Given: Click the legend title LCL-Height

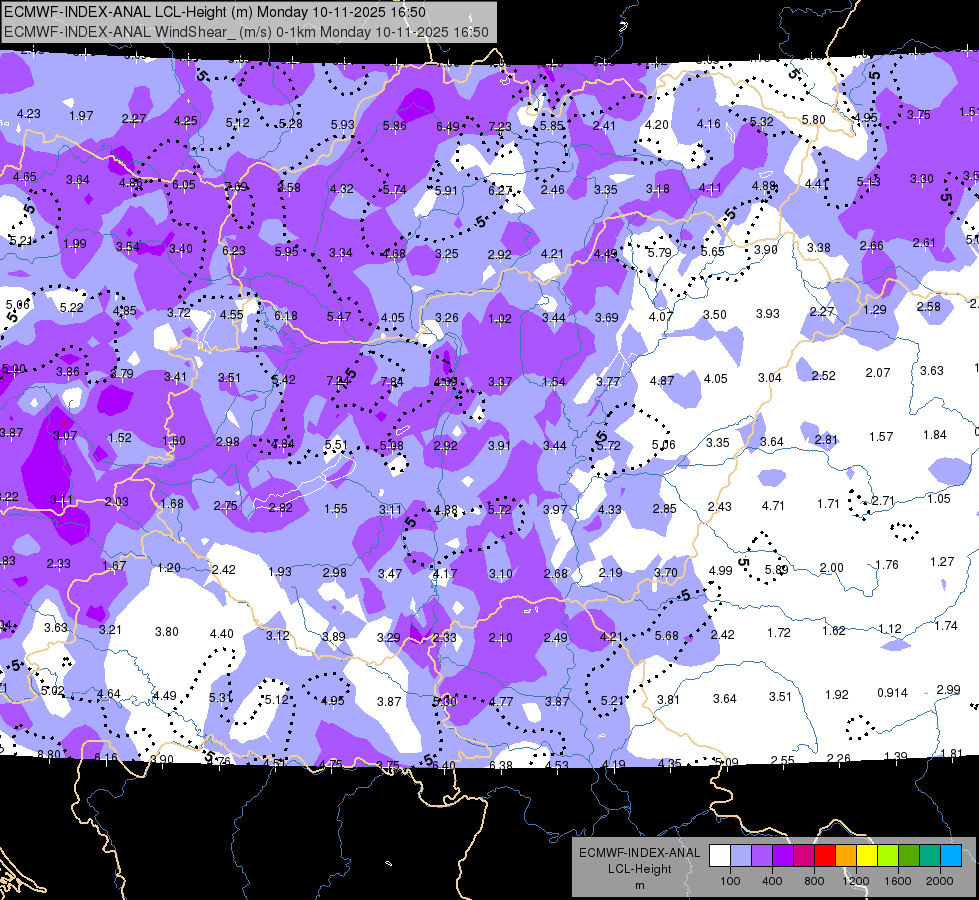Looking at the screenshot, I should (x=639, y=869).
